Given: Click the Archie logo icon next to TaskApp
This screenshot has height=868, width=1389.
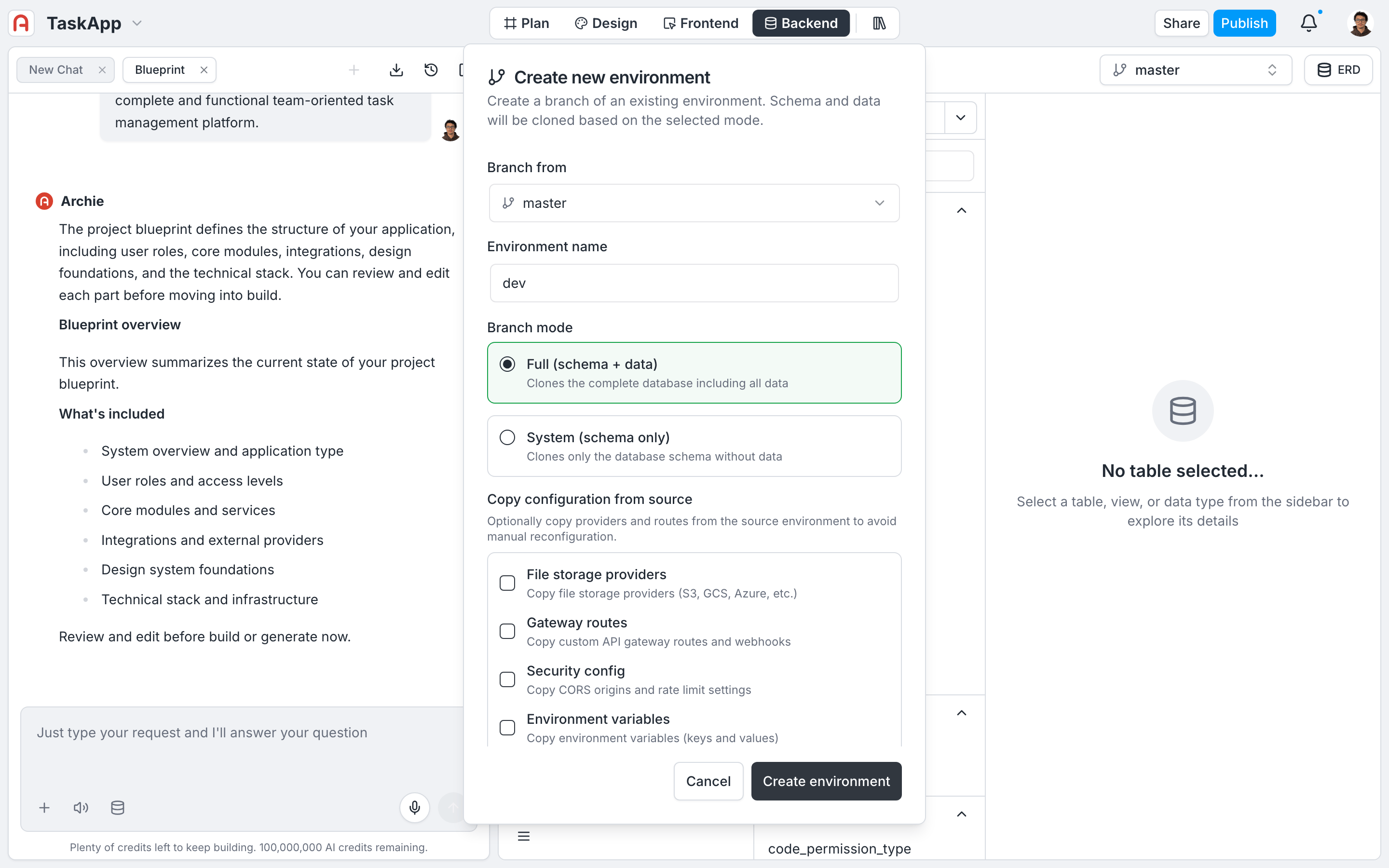Looking at the screenshot, I should [21, 23].
